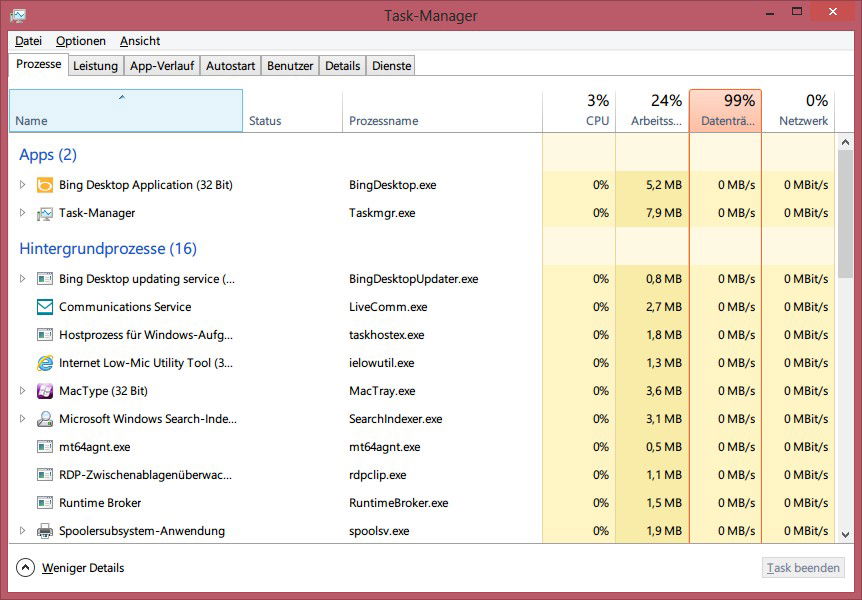Click the scrollbar up arrow

coord(846,142)
